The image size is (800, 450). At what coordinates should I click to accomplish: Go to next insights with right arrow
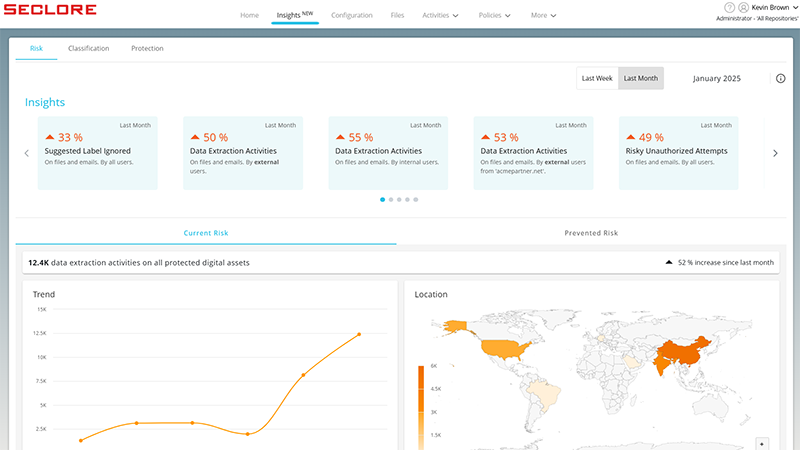[775, 153]
